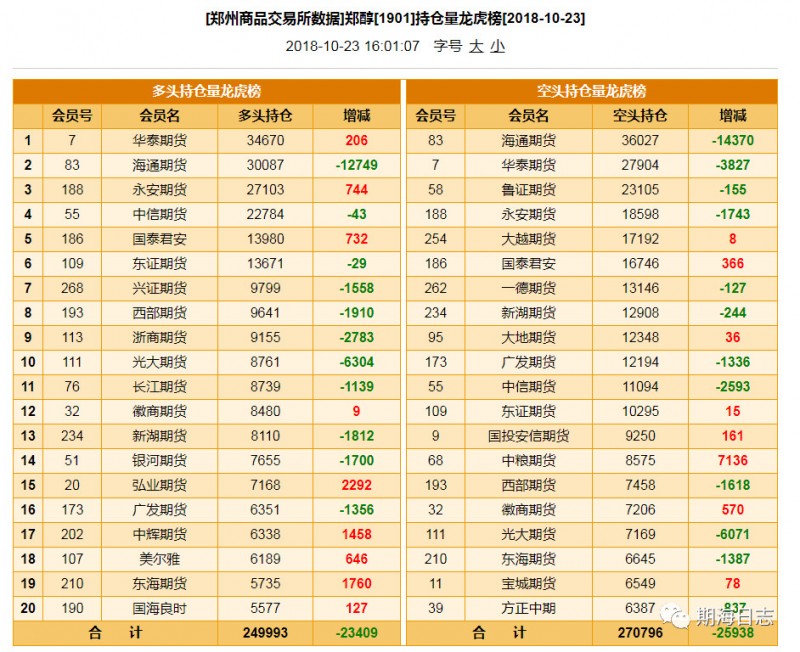The image size is (800, 652).
Task: Click the change value -1910
Action: pos(357,313)
